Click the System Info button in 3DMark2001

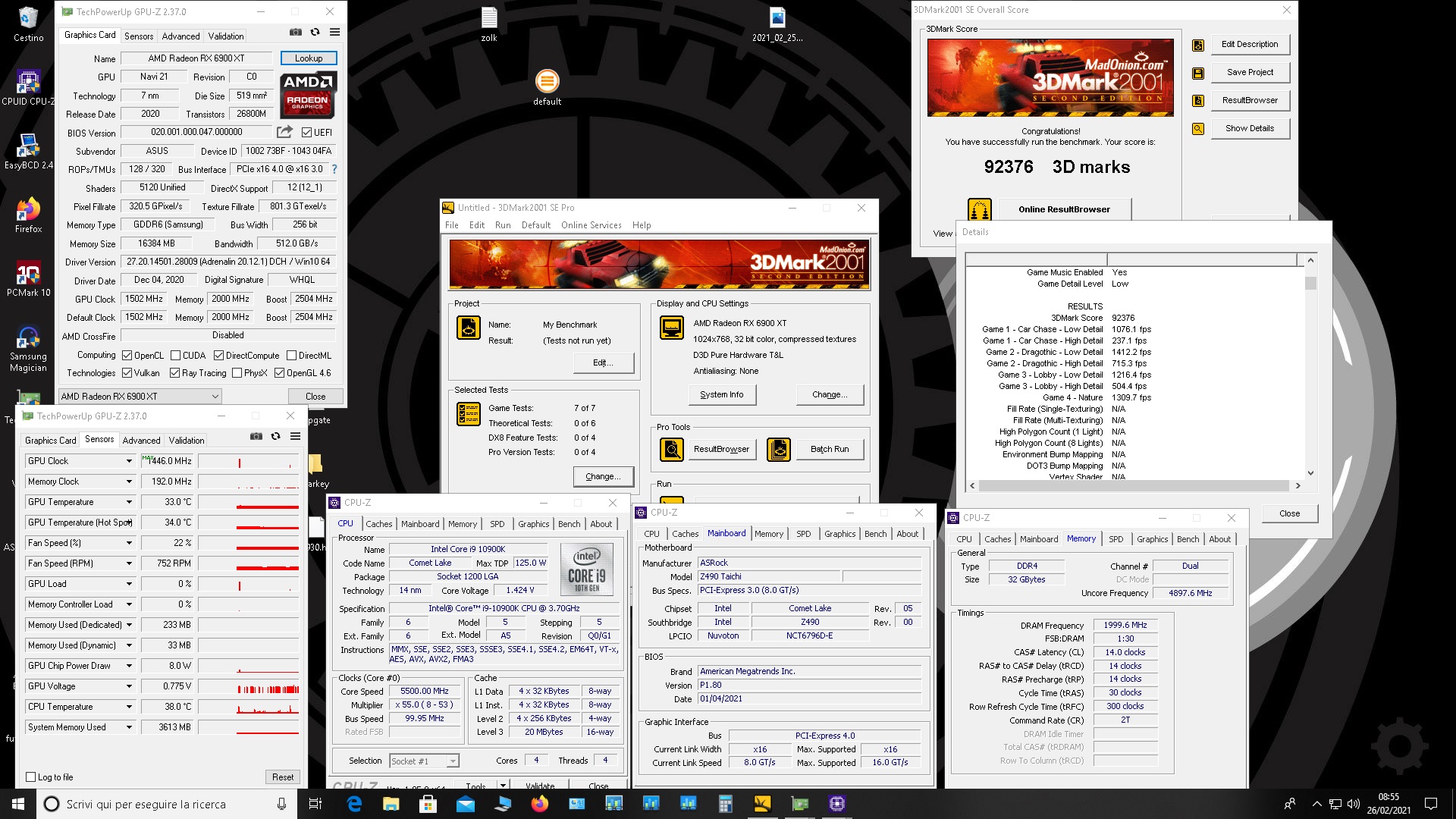721,394
